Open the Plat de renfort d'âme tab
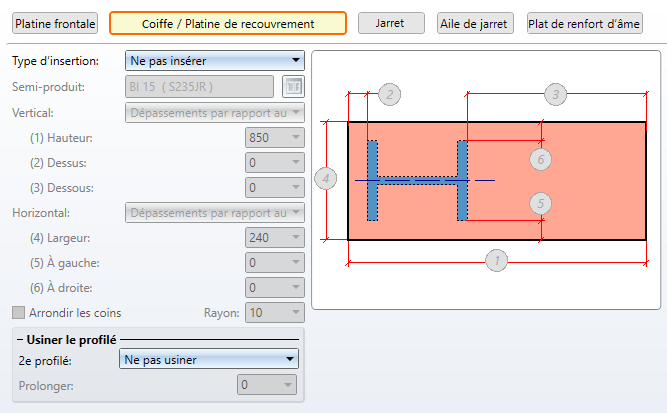Image resolution: width=667 pixels, height=413 pixels. (x=584, y=23)
